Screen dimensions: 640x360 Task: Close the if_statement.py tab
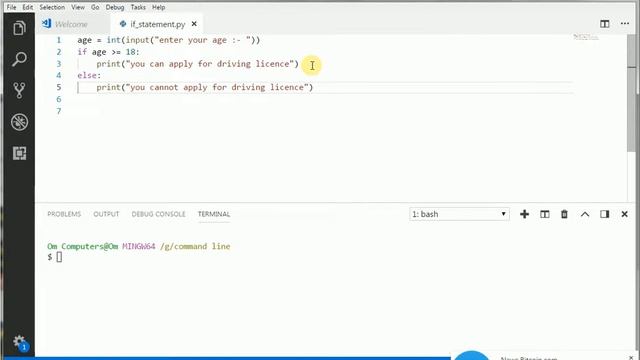(194, 24)
